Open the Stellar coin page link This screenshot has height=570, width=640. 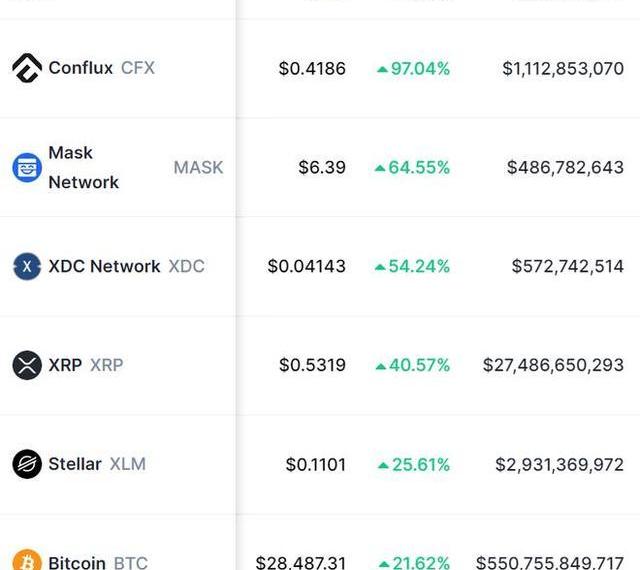coord(75,464)
